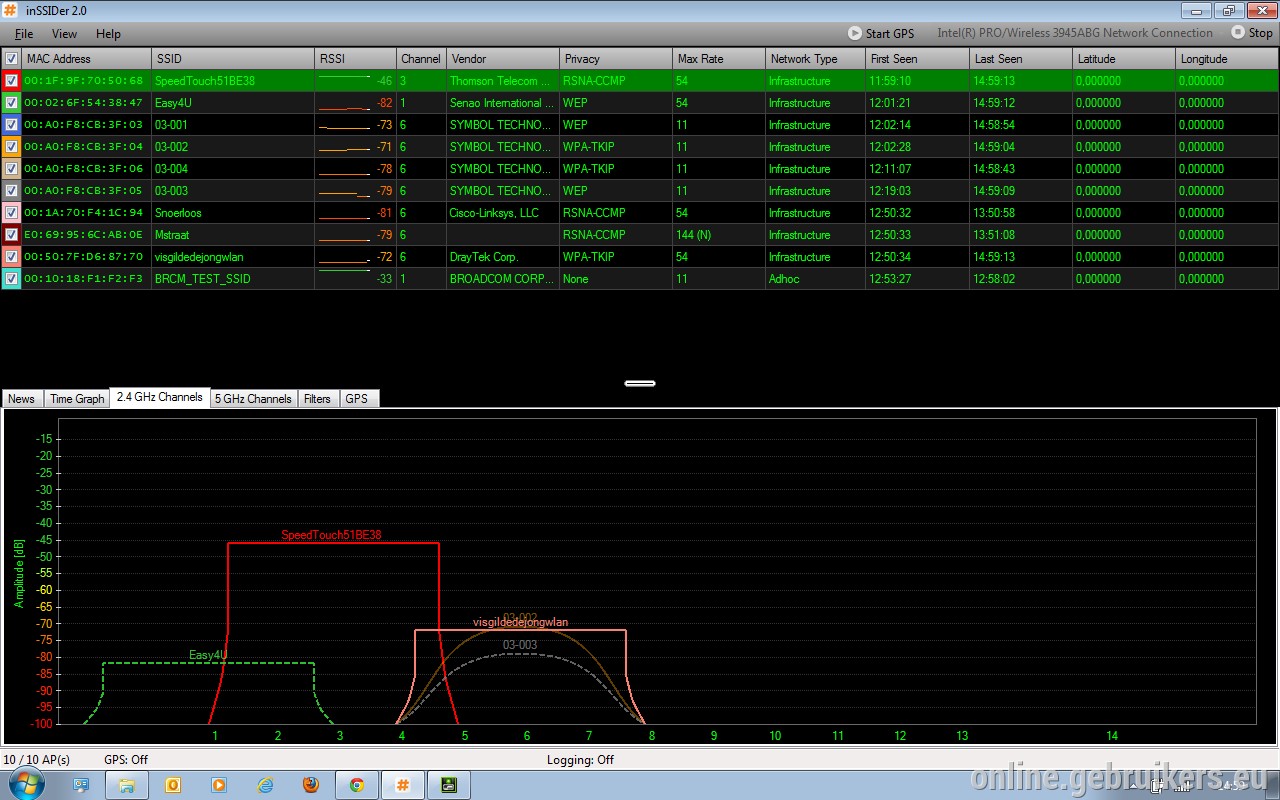
Task: Click the Start GPS play icon
Action: 855,33
